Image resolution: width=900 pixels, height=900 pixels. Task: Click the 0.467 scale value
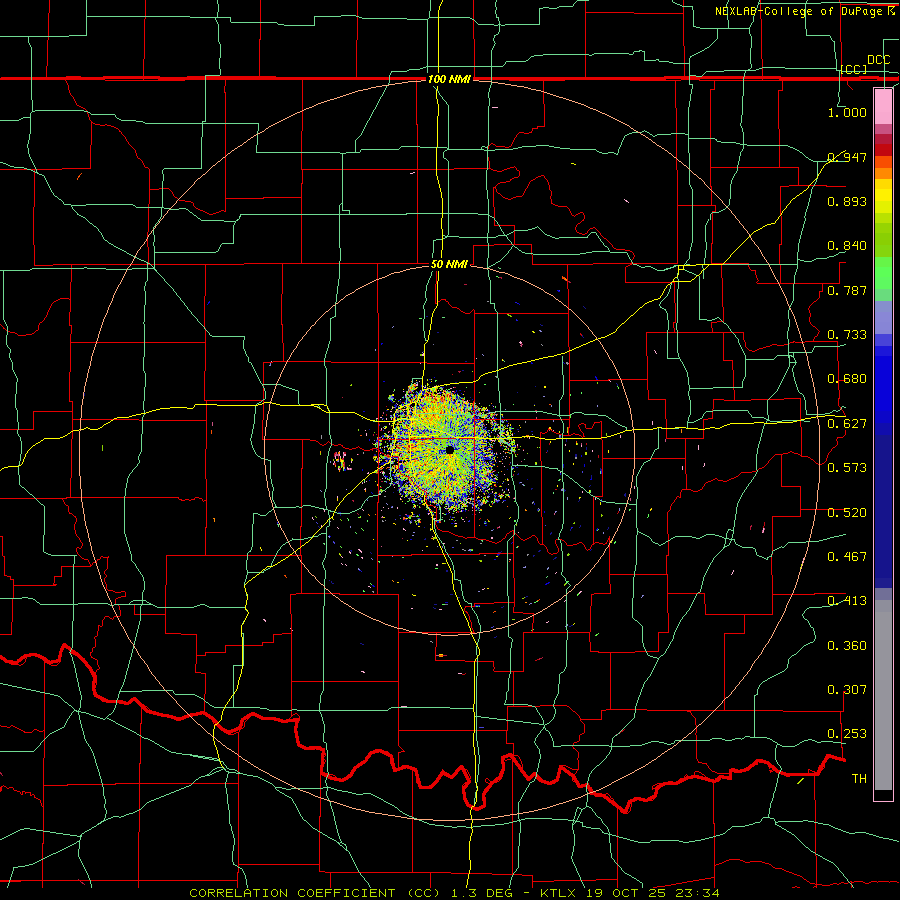pyautogui.click(x=847, y=557)
